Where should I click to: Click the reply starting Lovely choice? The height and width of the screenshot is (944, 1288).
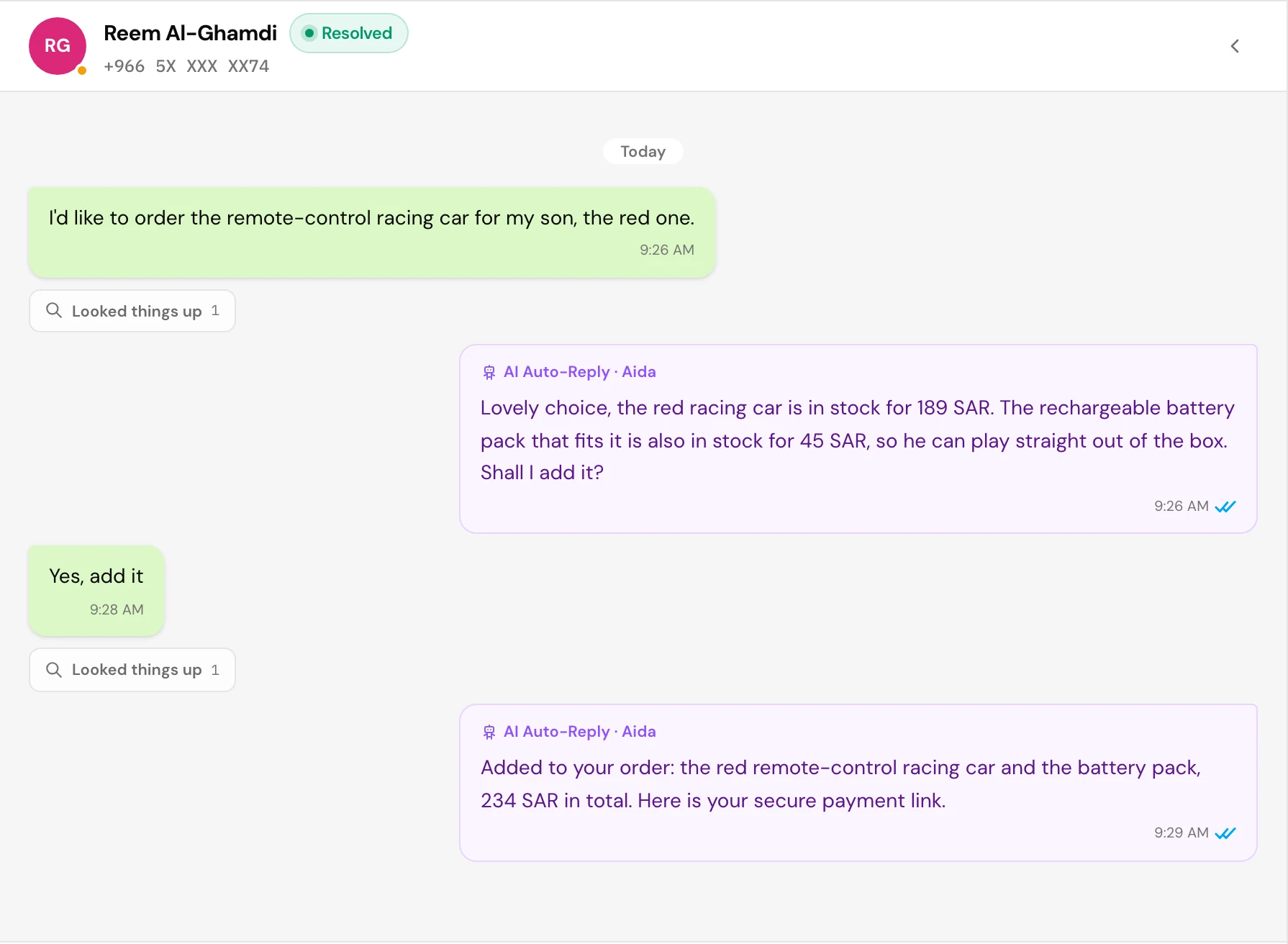(858, 439)
